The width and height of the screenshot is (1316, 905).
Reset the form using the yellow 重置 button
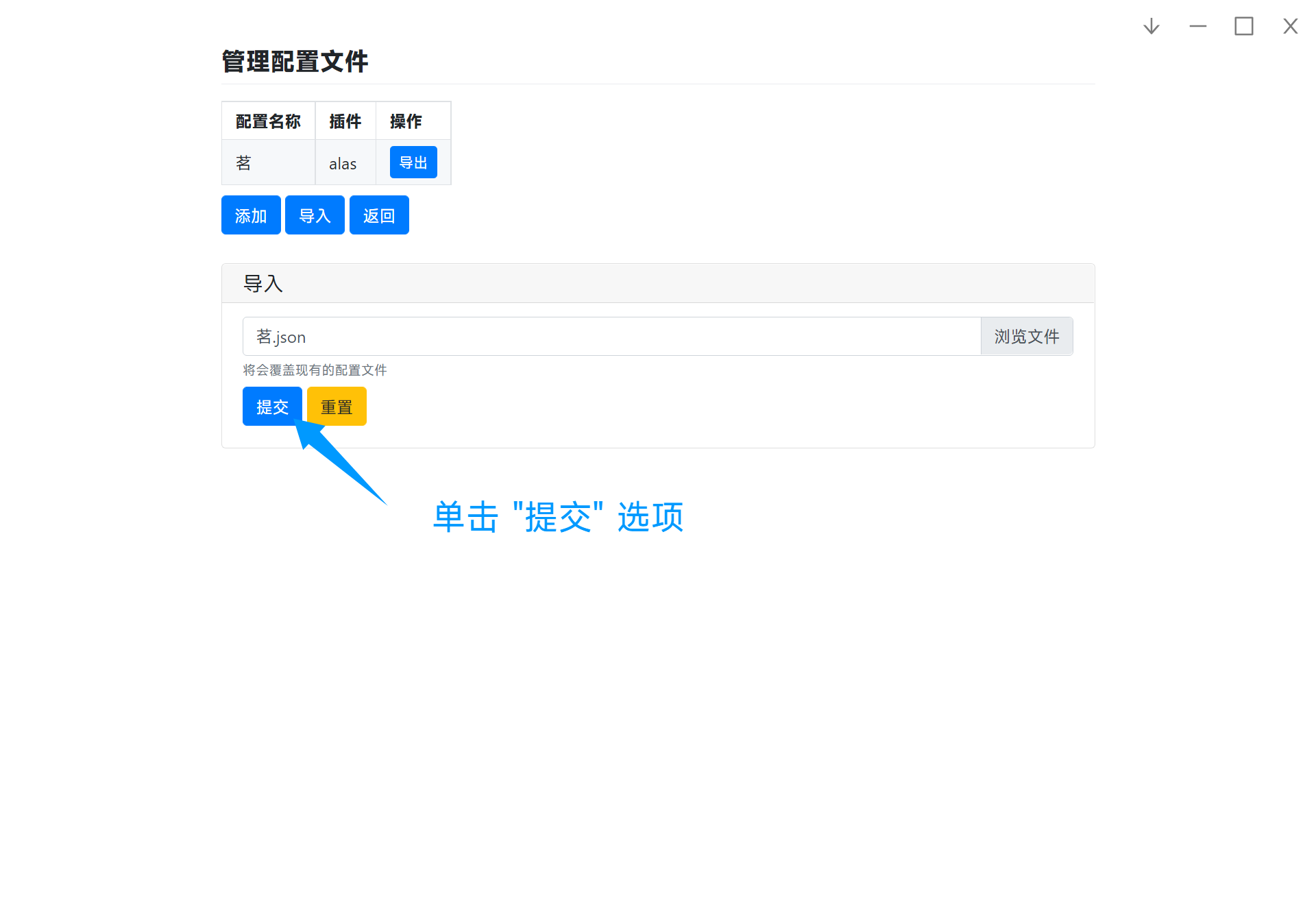[336, 406]
